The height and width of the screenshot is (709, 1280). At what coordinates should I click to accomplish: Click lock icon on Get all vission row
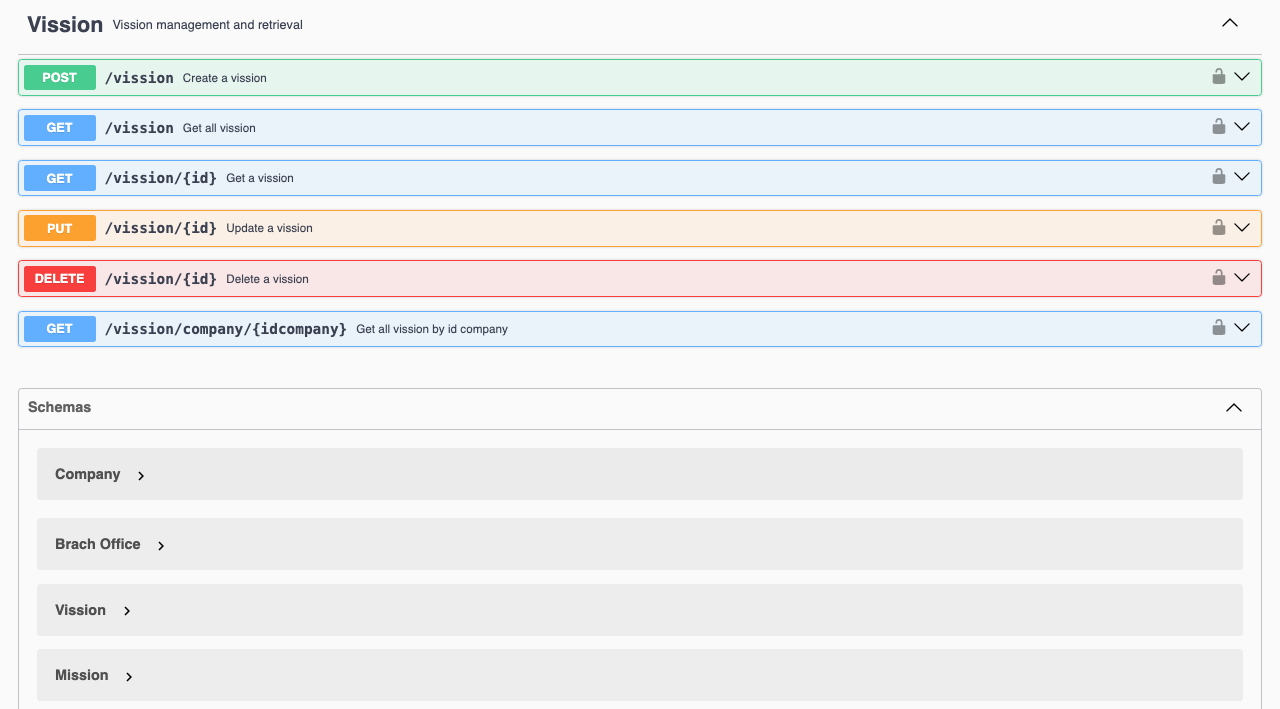pyautogui.click(x=1218, y=126)
